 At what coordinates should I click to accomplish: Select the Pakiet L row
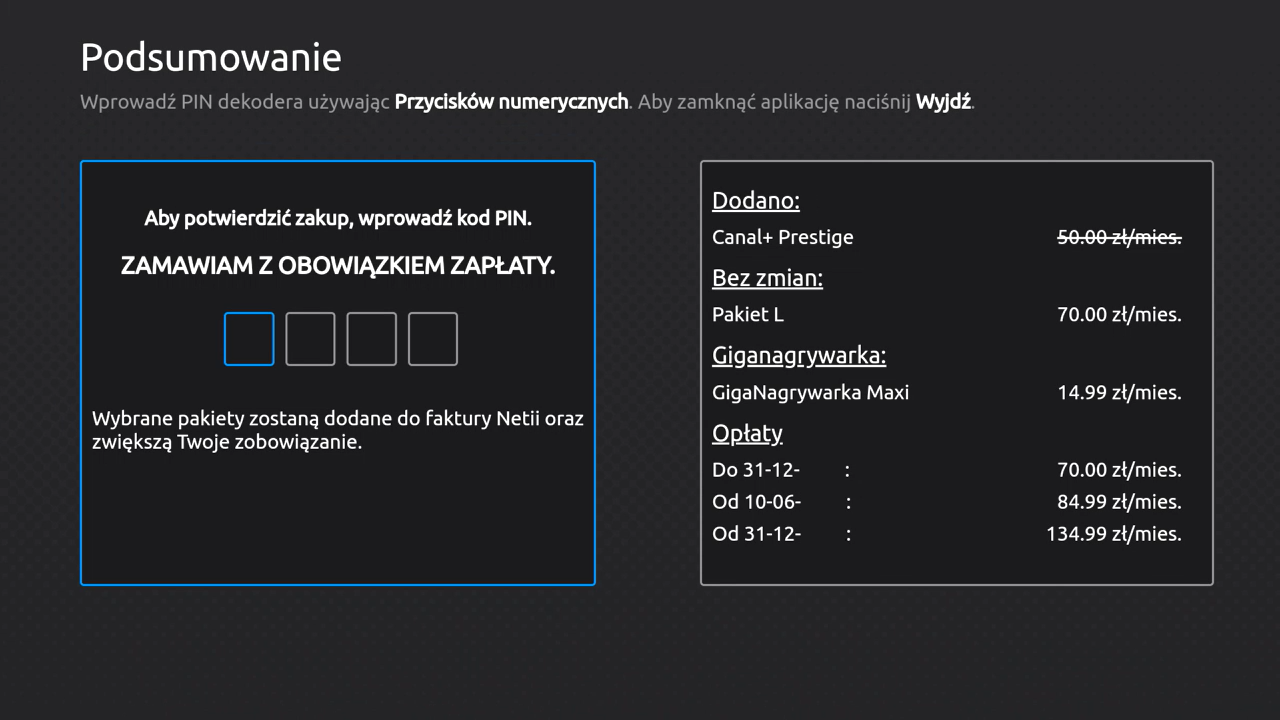pos(747,314)
